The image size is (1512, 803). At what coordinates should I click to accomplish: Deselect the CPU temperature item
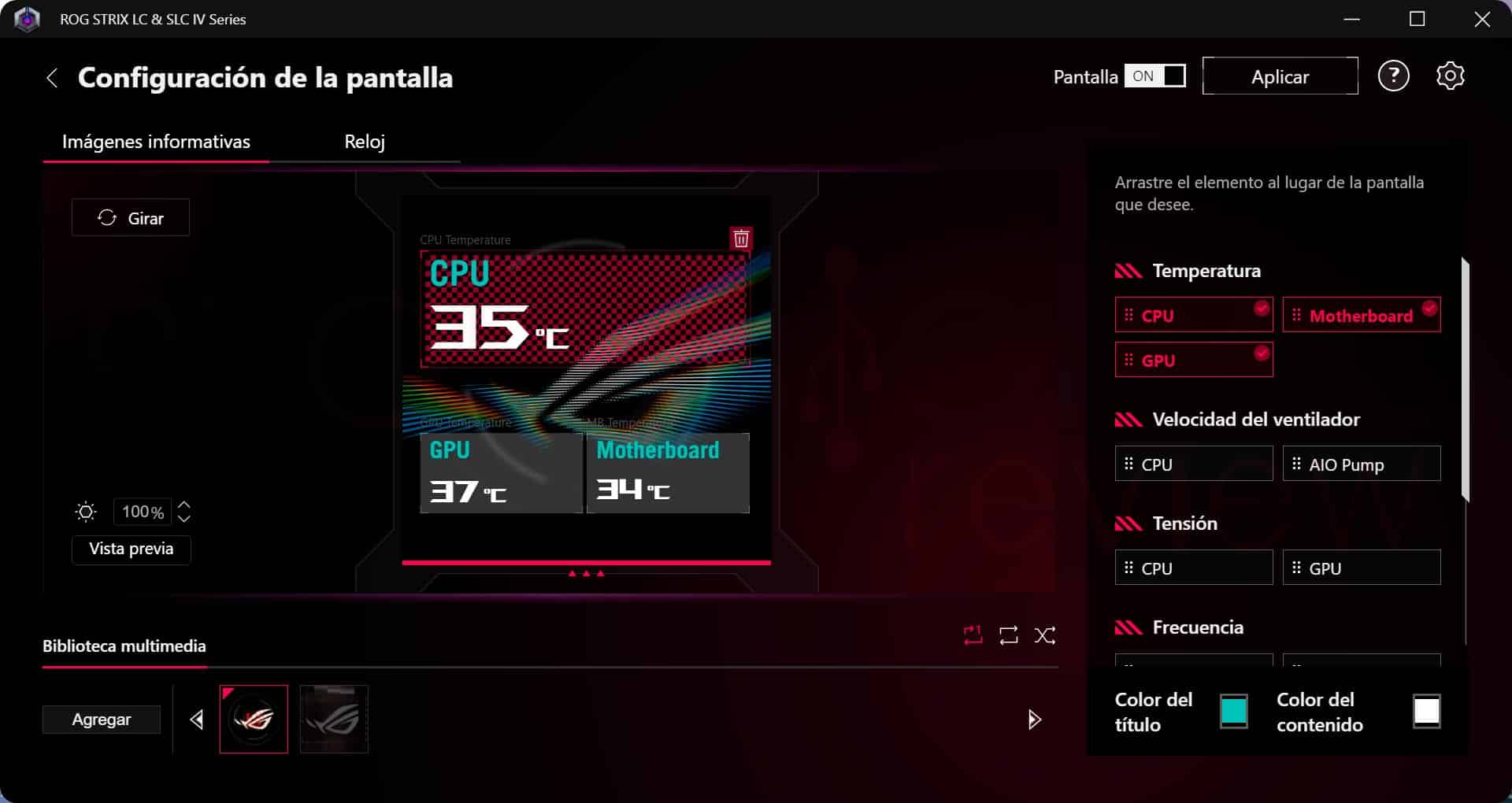(1194, 315)
